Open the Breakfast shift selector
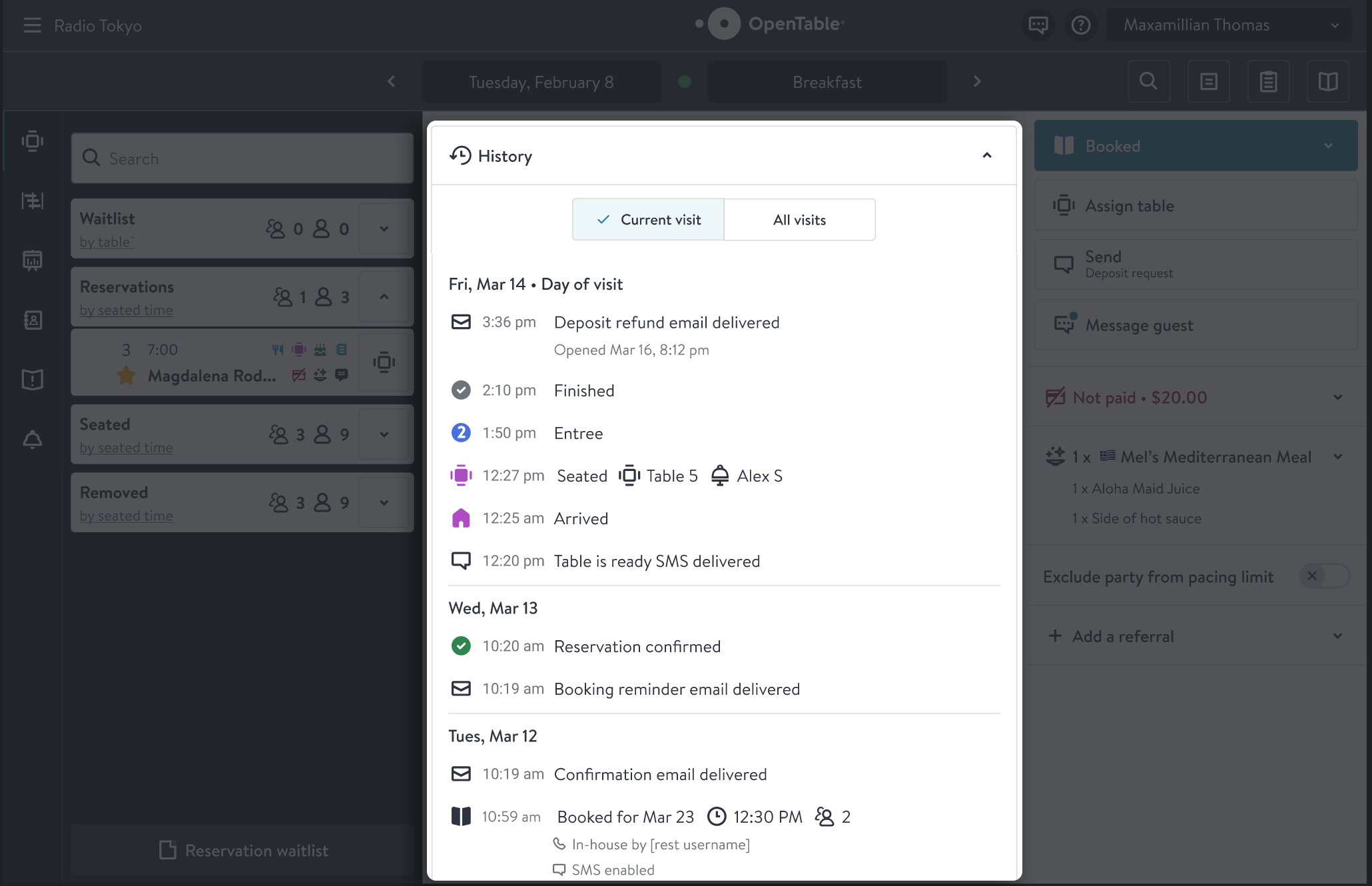This screenshot has width=1372, height=886. tap(827, 82)
